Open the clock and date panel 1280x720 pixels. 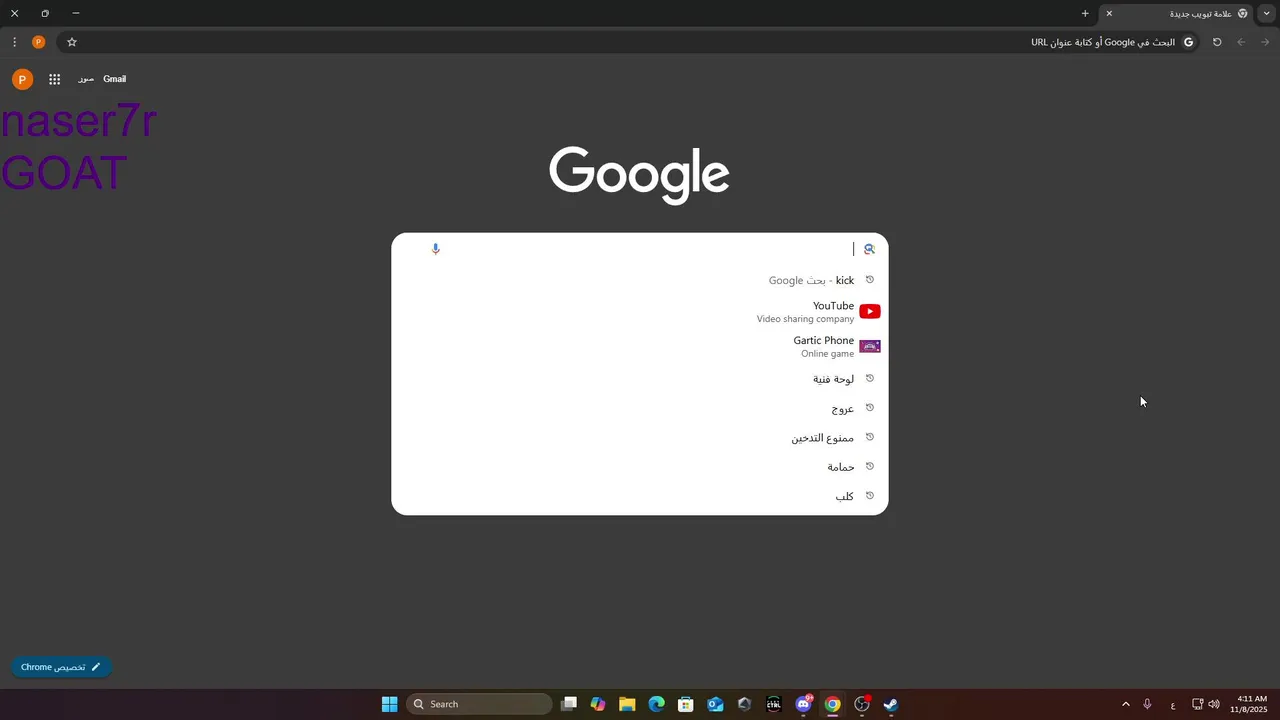click(1250, 704)
